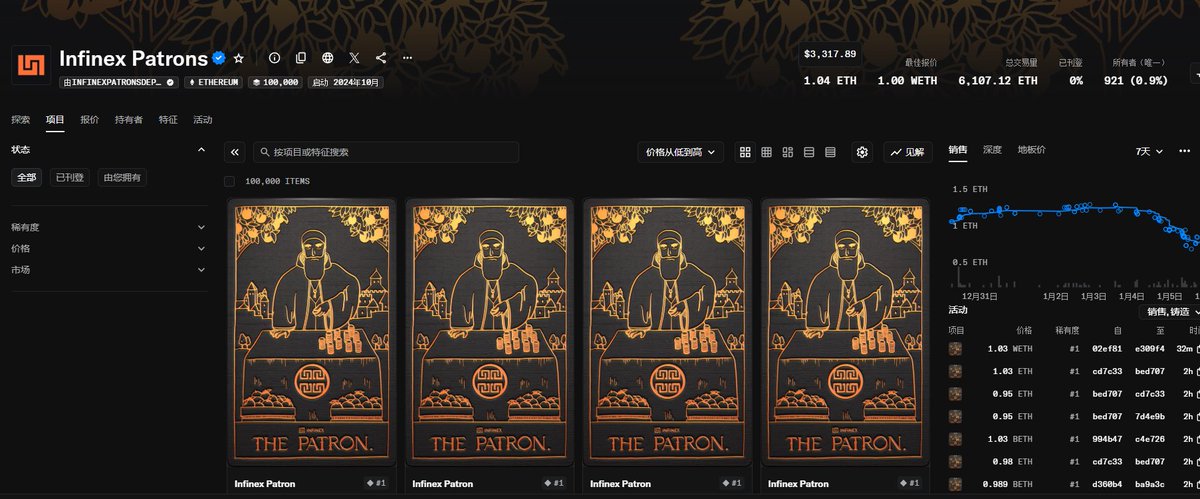Collapse the filter sidebar with double-chevron button
This screenshot has width=1200, height=499.
point(235,152)
